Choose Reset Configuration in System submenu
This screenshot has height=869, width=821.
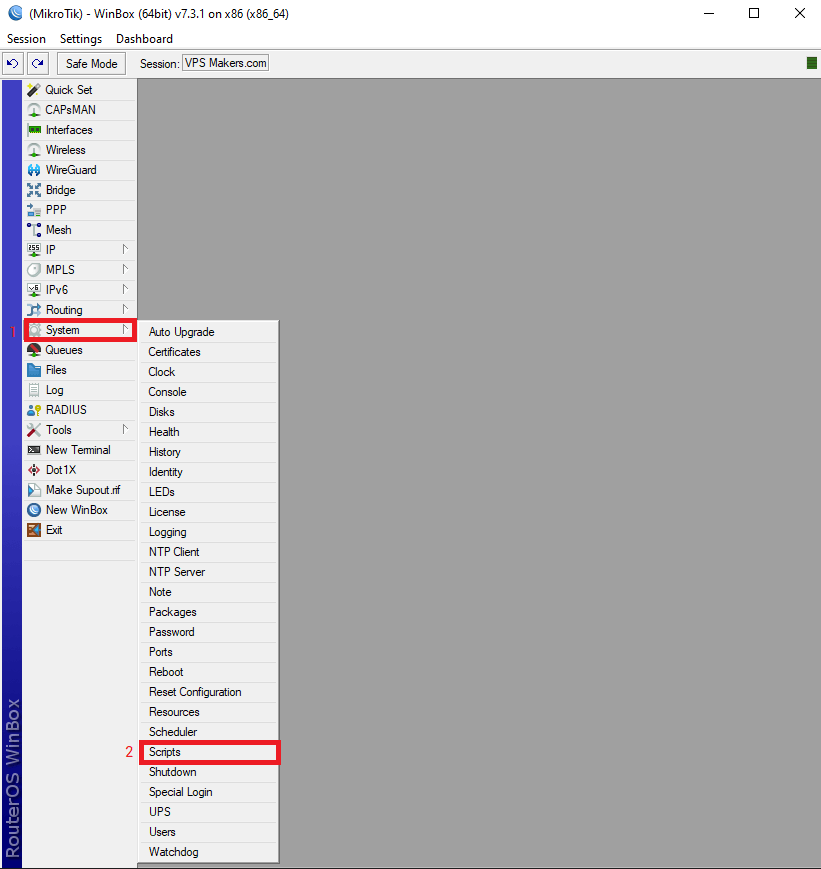[208, 692]
